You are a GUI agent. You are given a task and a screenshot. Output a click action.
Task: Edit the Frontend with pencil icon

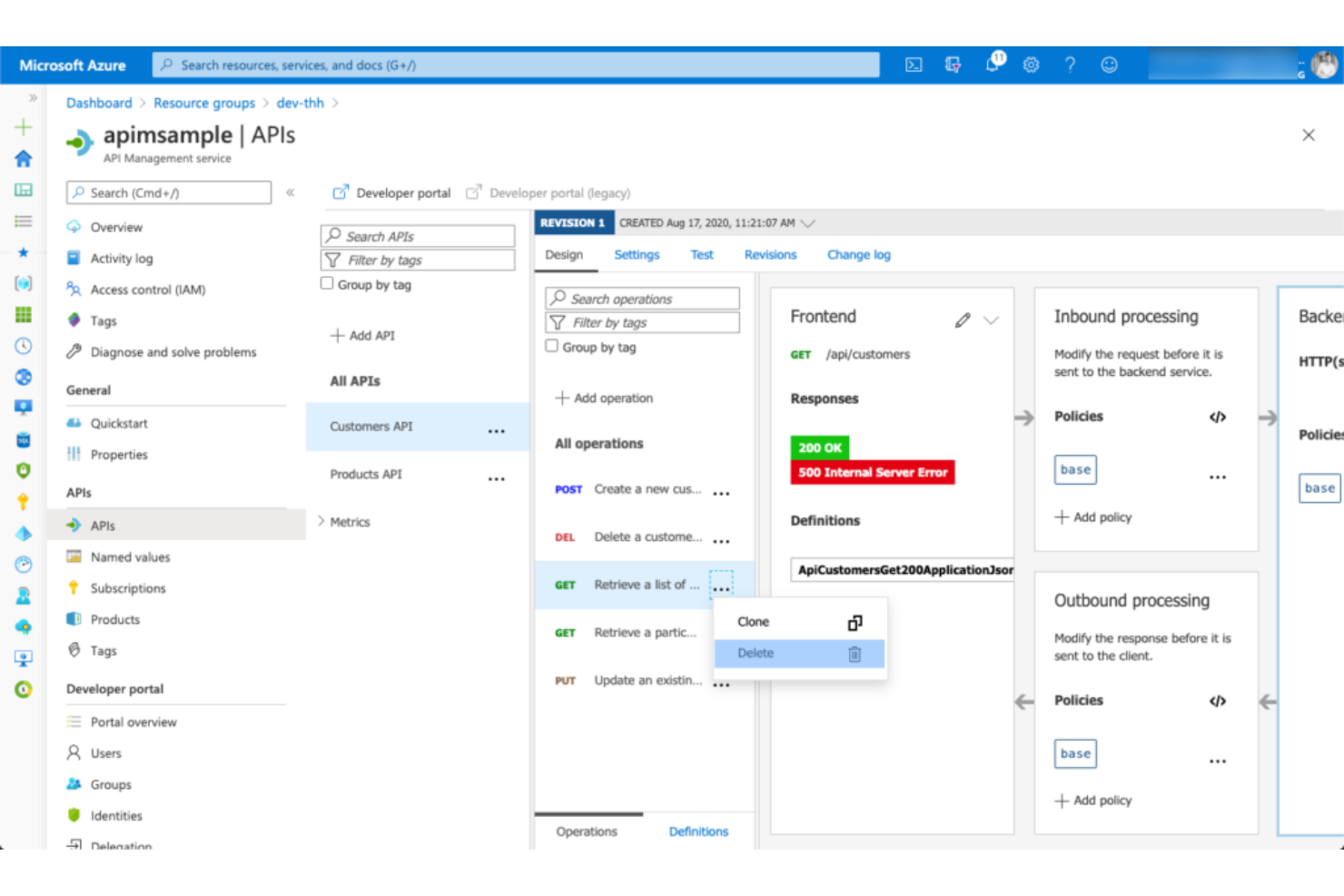pyautogui.click(x=963, y=320)
